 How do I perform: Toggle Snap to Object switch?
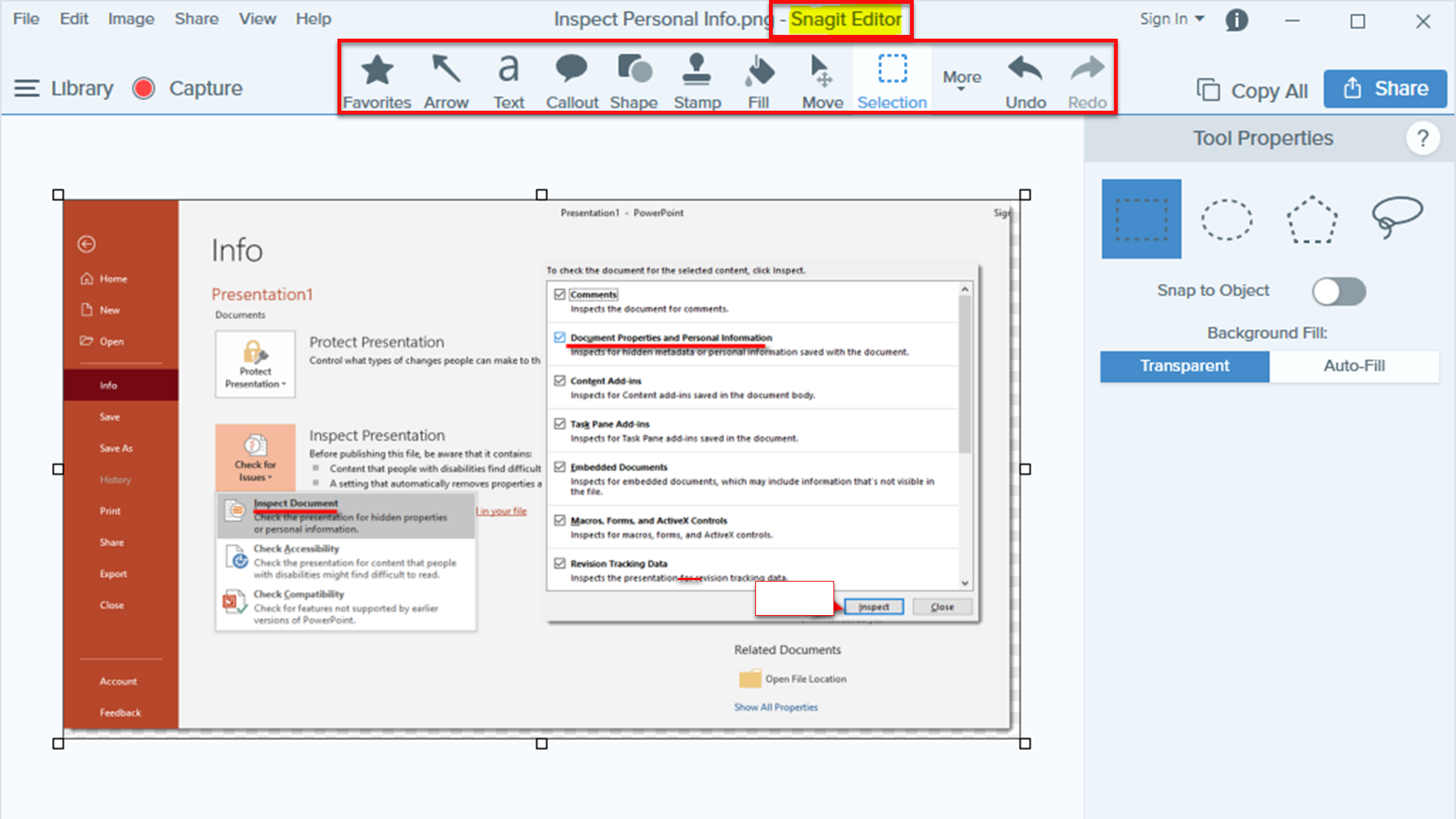1339,291
